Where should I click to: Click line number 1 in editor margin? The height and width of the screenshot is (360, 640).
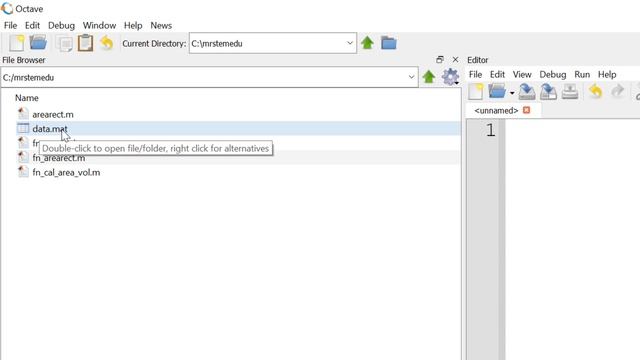[491, 131]
